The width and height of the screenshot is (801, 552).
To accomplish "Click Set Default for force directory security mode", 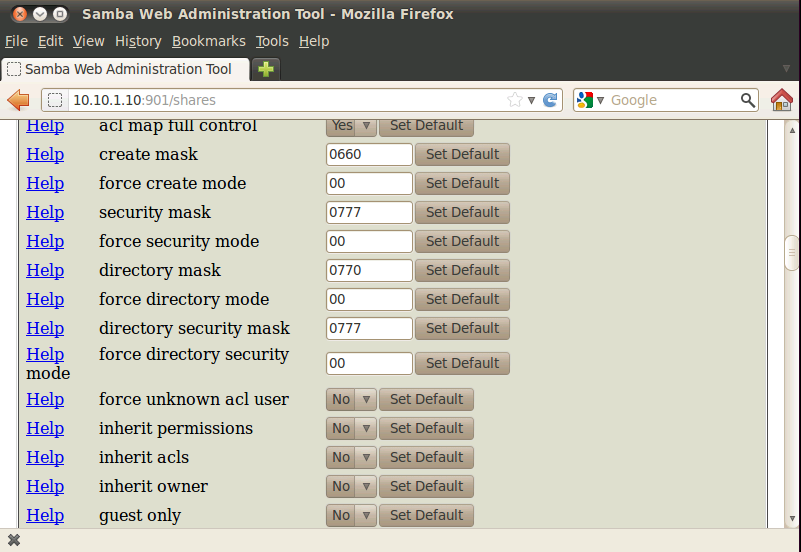I will point(462,364).
